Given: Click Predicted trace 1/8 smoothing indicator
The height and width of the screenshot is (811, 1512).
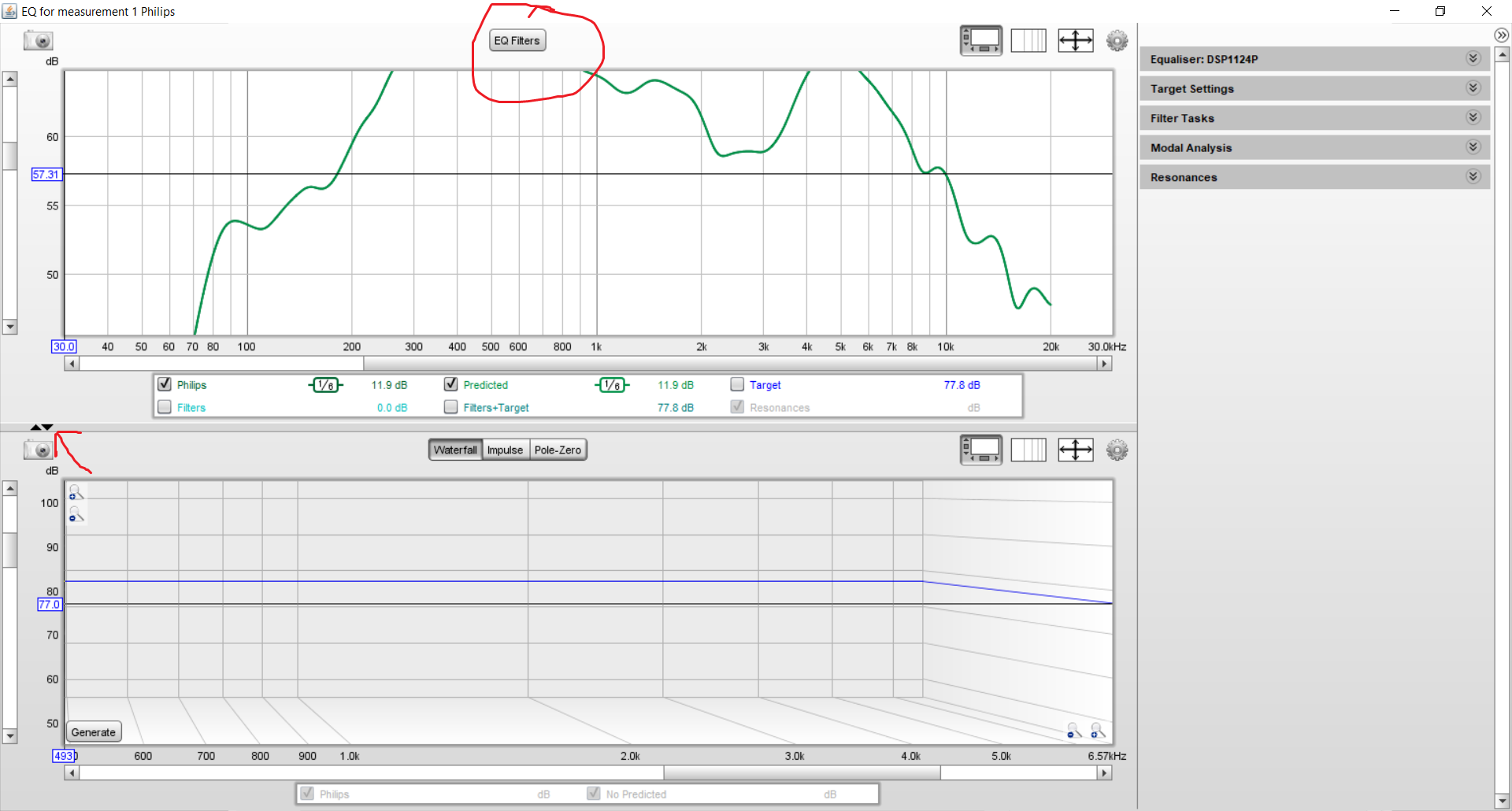Looking at the screenshot, I should 612,385.
